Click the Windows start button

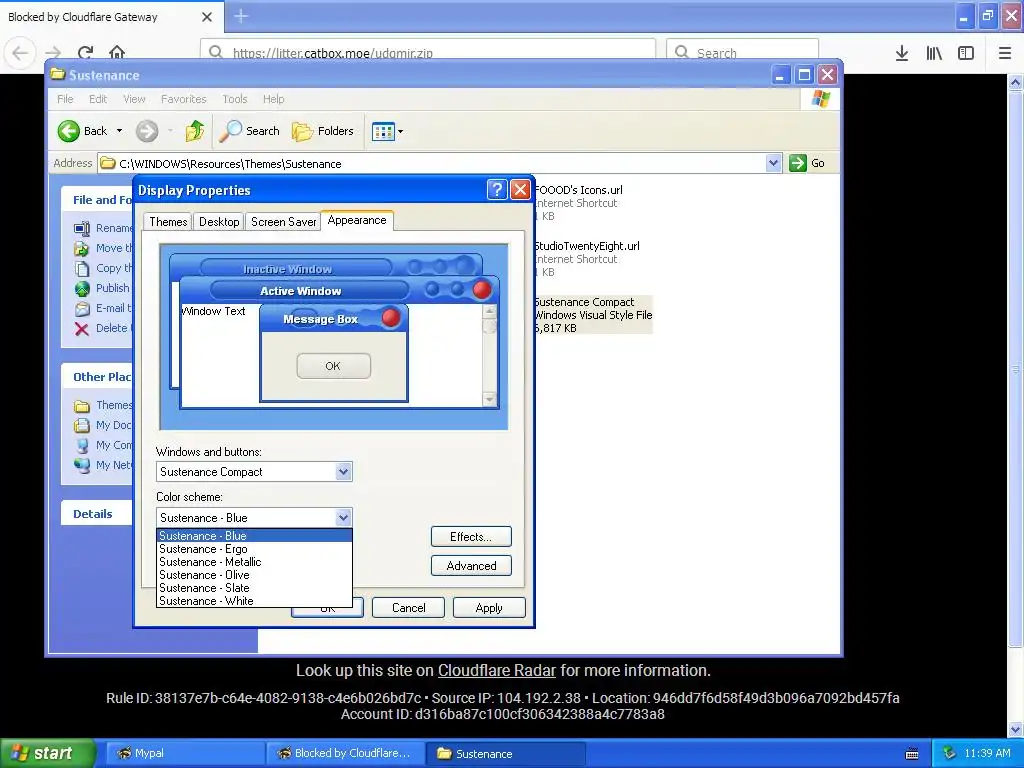click(x=47, y=753)
